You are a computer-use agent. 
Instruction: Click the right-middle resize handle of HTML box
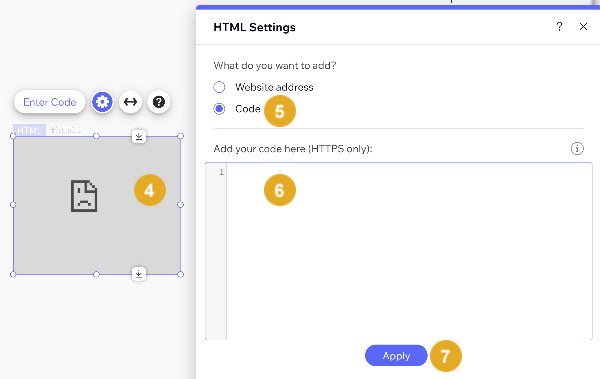pyautogui.click(x=181, y=205)
